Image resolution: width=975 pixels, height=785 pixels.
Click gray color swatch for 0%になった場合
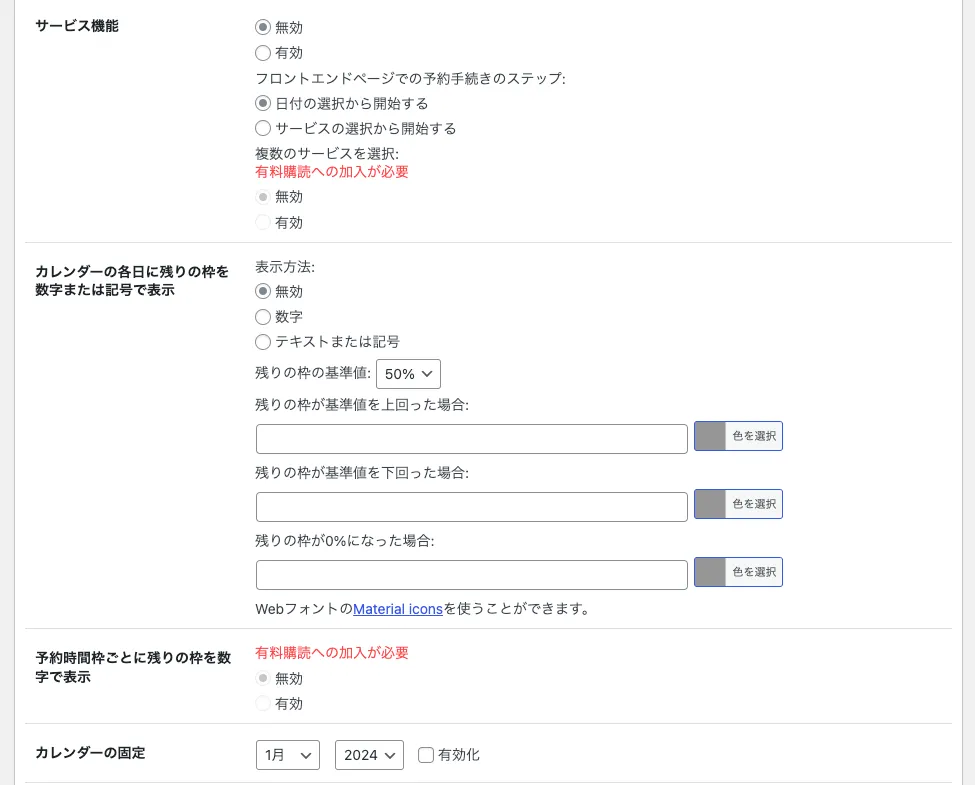click(710, 572)
